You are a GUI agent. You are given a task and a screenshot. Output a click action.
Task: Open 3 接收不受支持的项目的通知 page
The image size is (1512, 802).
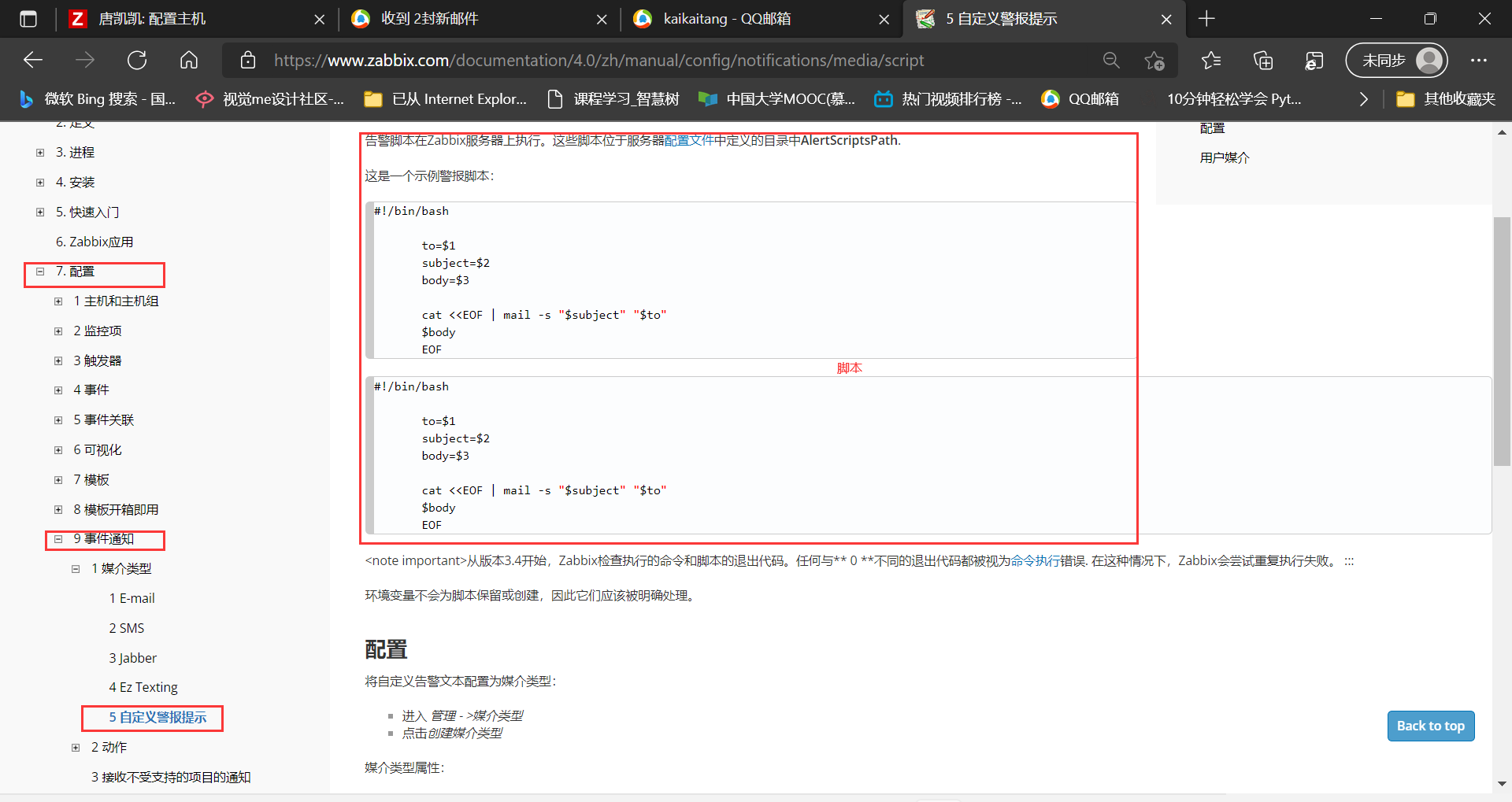pos(171,777)
